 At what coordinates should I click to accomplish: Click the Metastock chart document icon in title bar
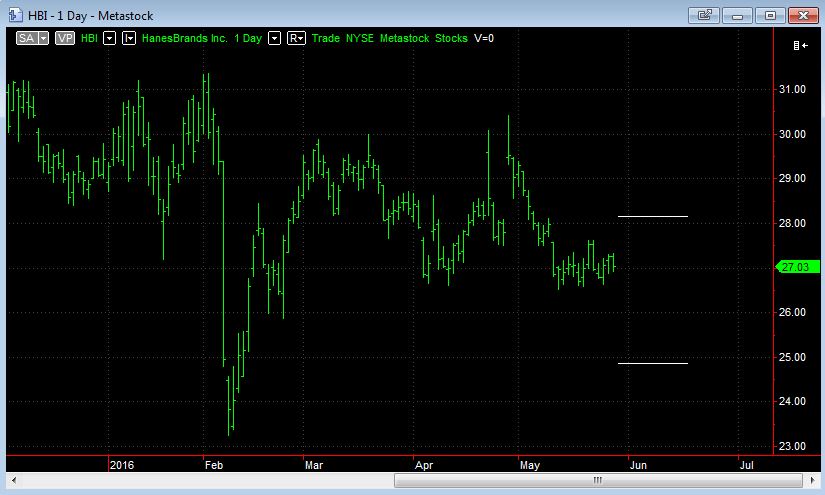[15, 15]
